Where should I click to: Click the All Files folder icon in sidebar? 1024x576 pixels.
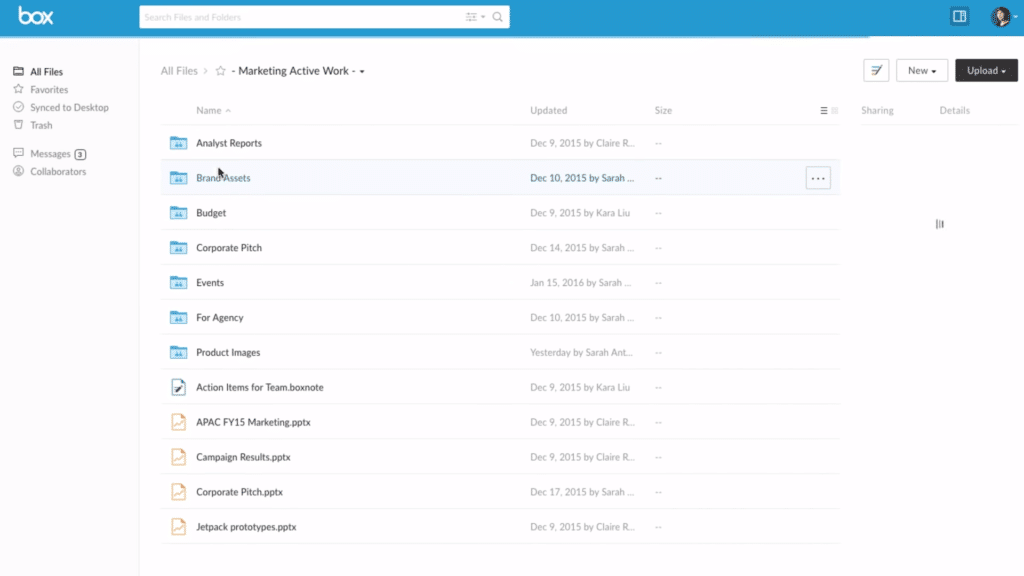[x=18, y=71]
